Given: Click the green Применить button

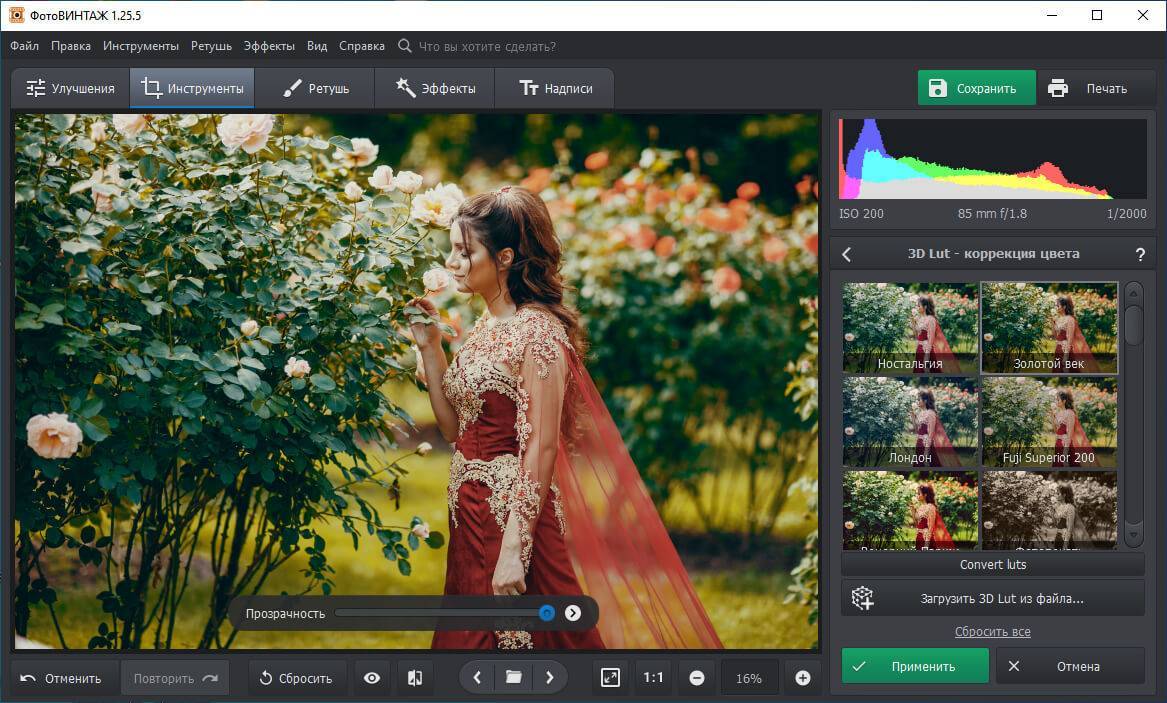Looking at the screenshot, I should tap(915, 666).
